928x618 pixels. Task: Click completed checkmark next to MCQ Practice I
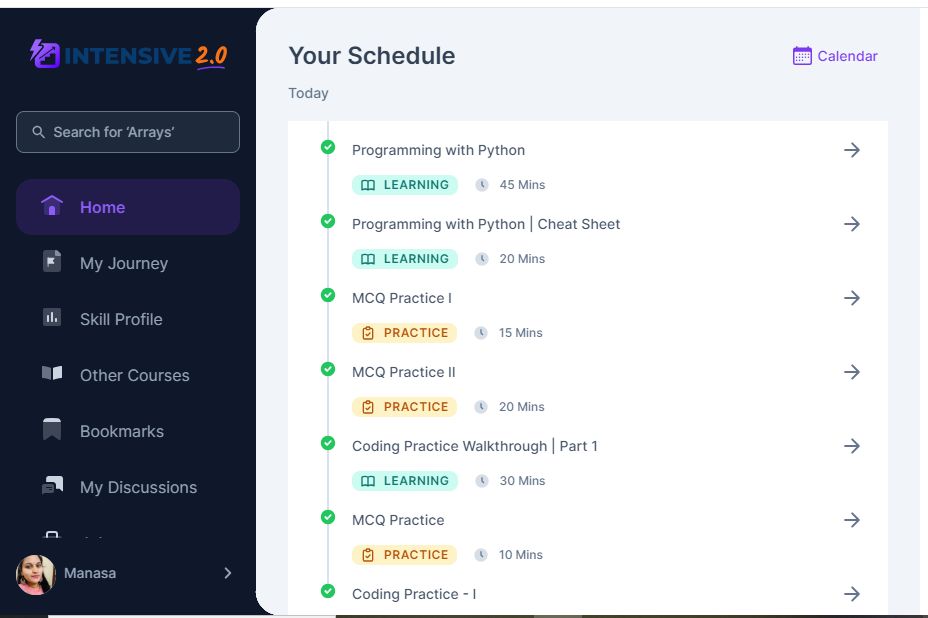[x=328, y=295]
